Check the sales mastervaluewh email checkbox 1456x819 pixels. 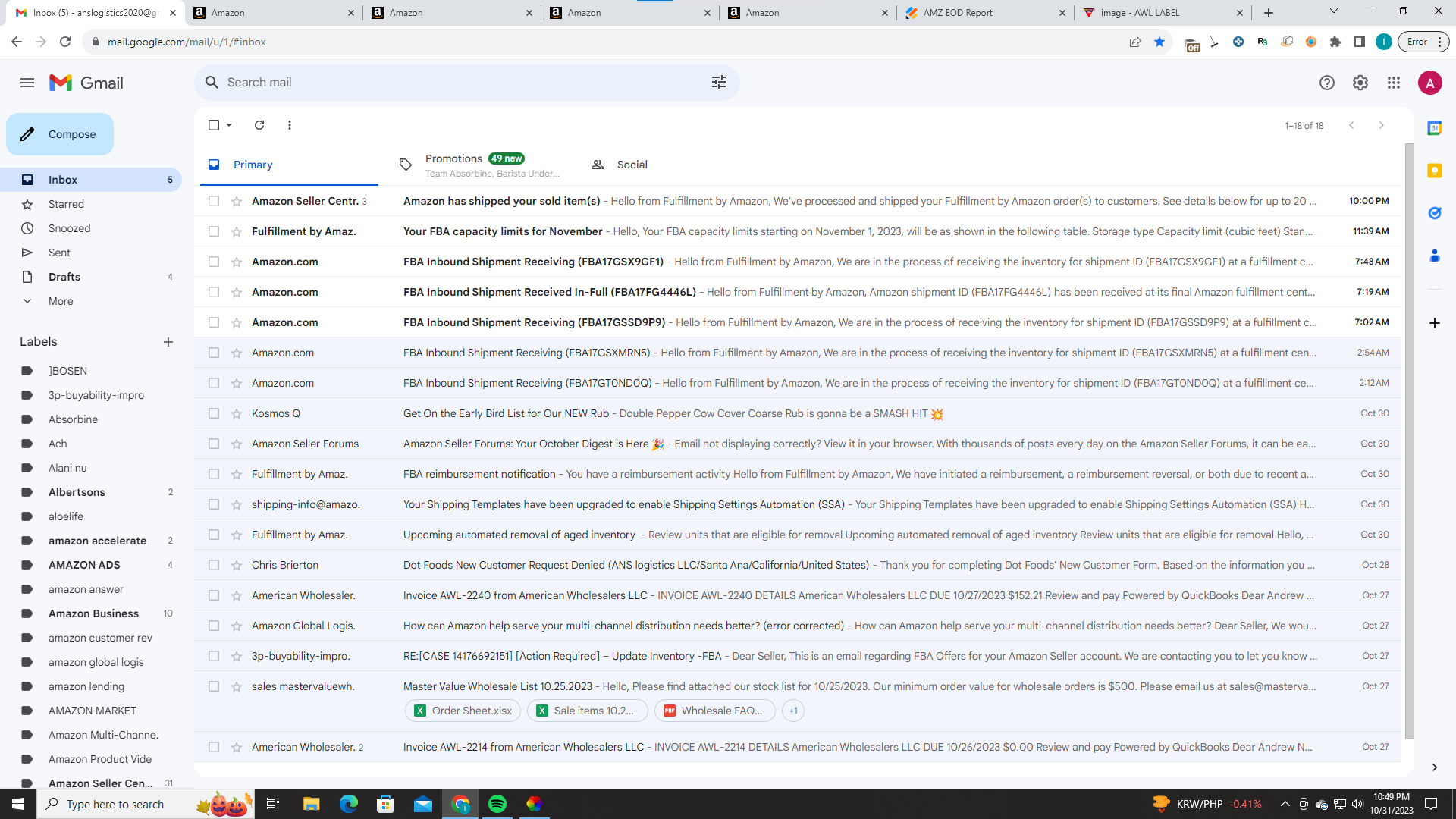coord(214,686)
